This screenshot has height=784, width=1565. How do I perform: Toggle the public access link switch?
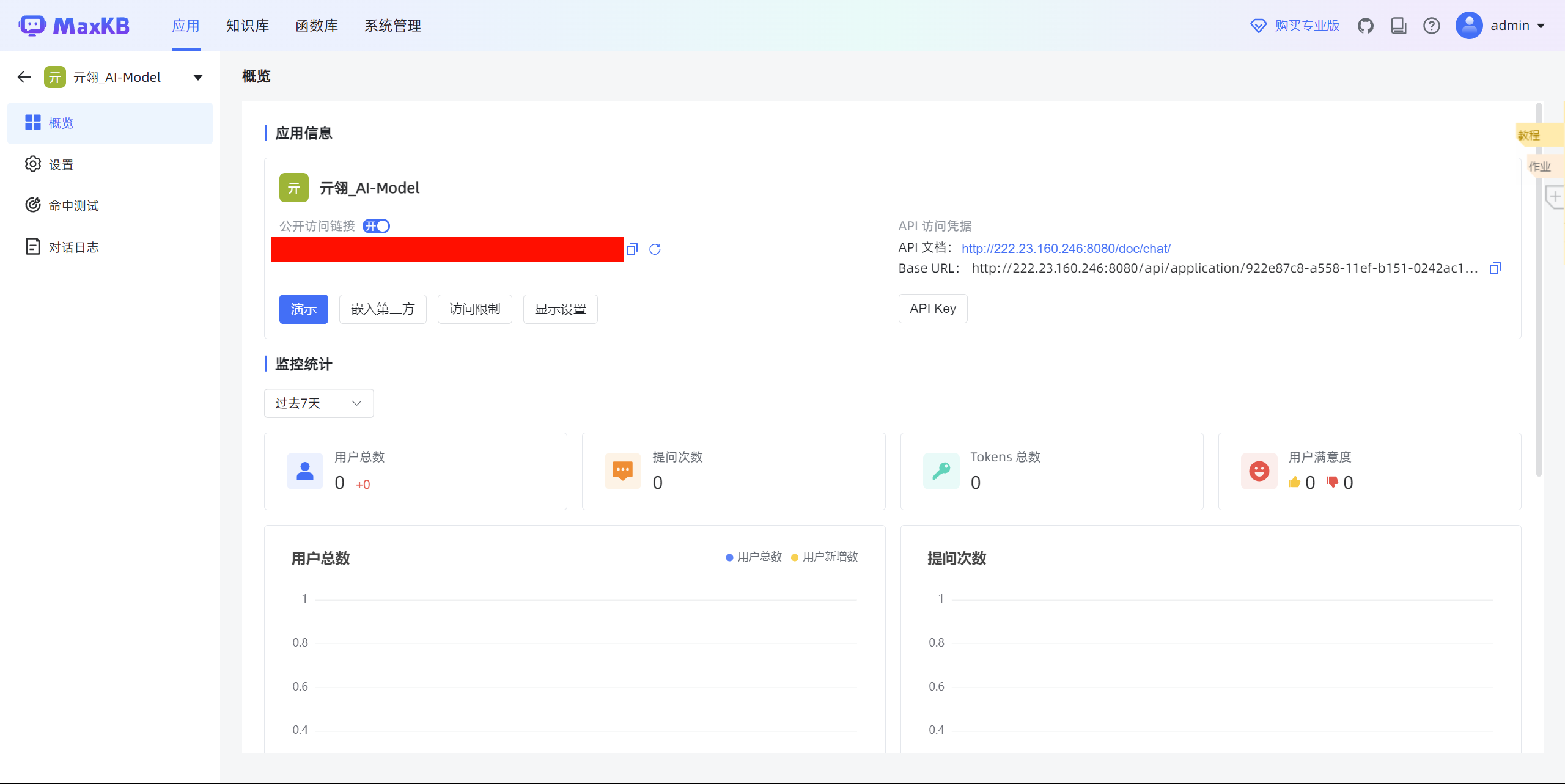(x=376, y=226)
